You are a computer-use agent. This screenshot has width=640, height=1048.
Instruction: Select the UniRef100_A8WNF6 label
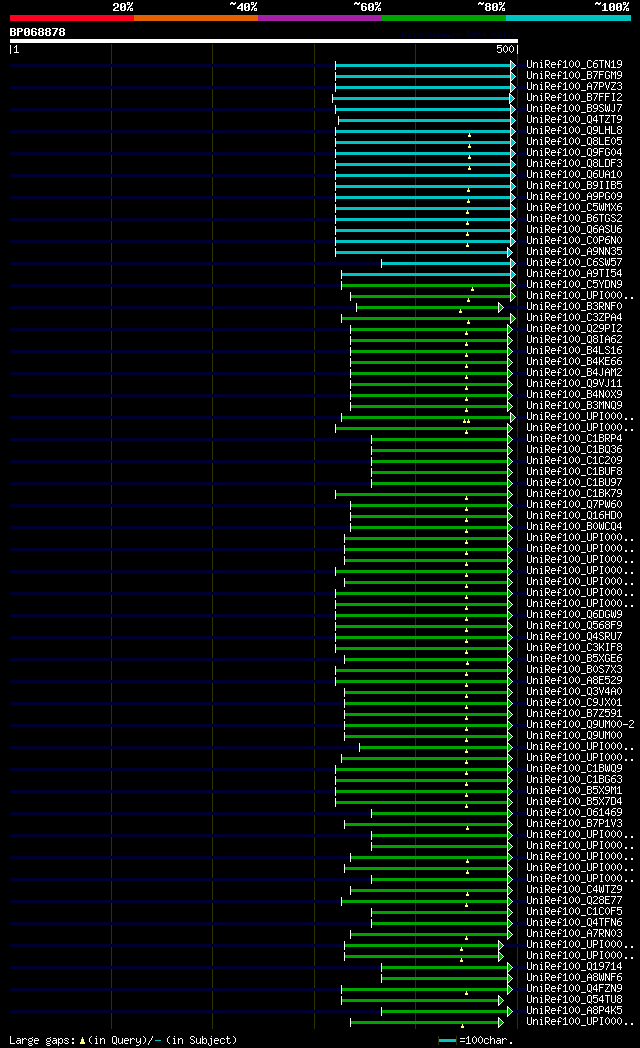tap(574, 977)
